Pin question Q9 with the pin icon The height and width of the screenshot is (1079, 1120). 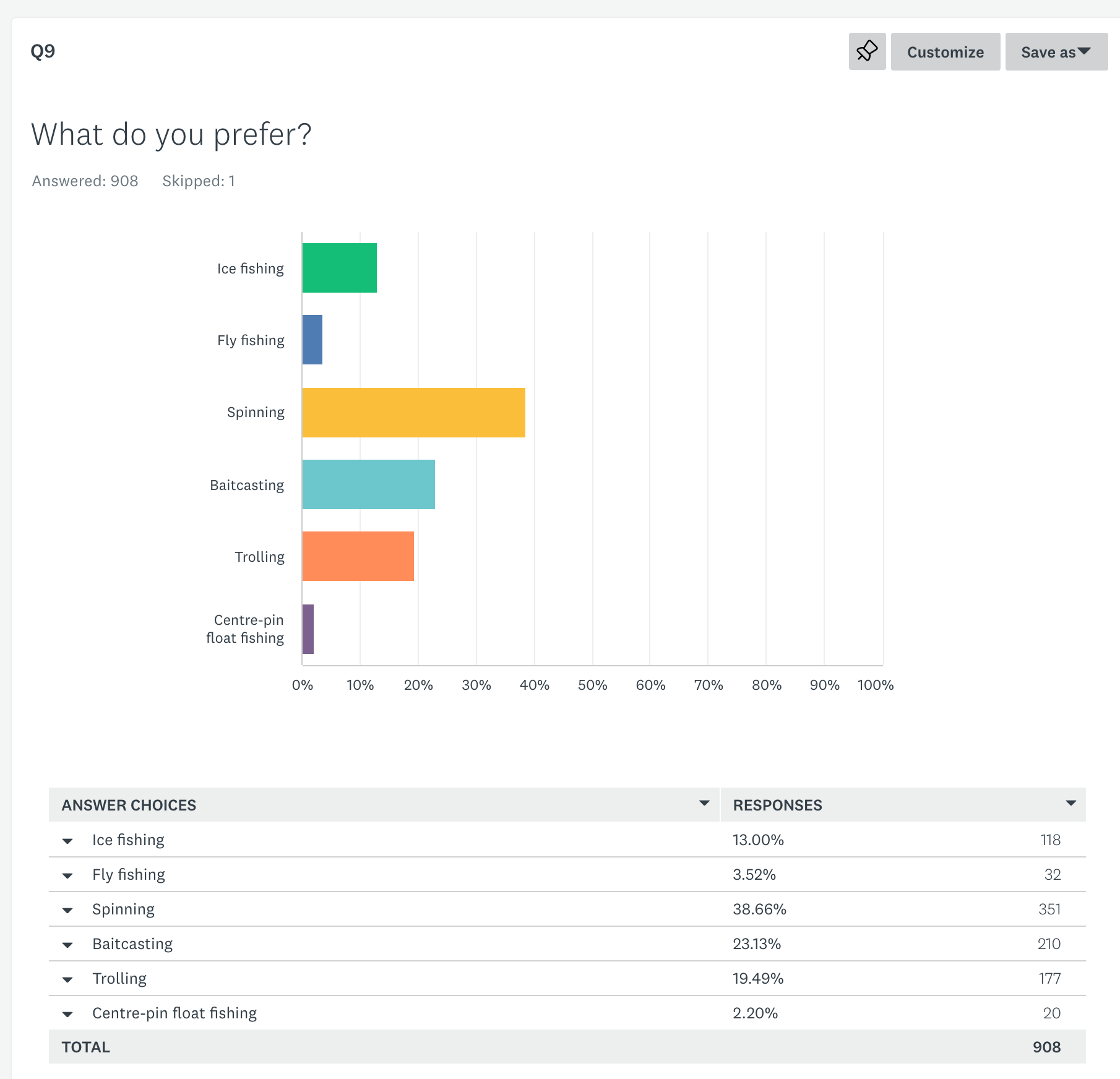pyautogui.click(x=867, y=51)
